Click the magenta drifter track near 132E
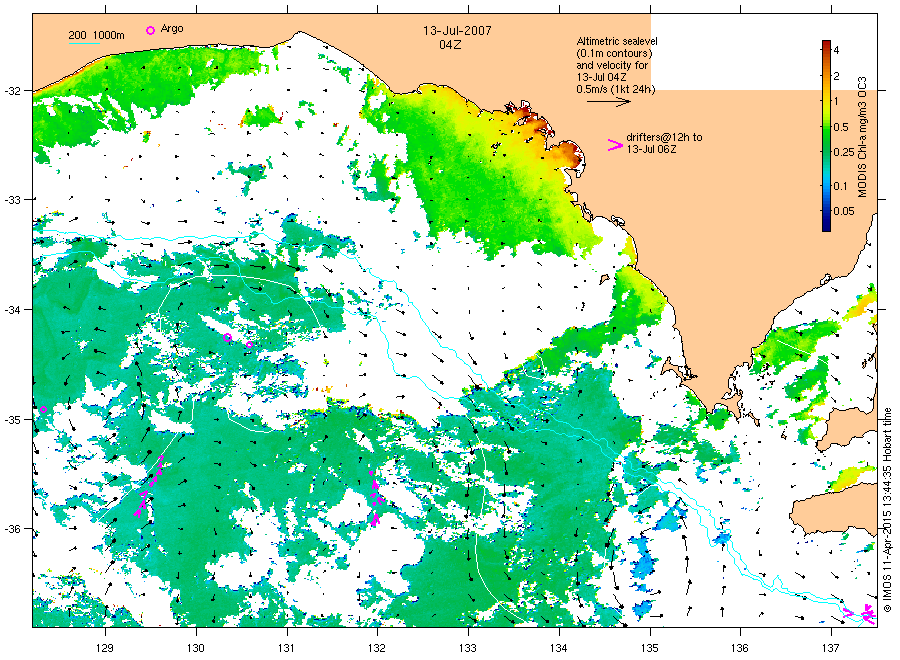Image resolution: width=900 pixels, height=660 pixels. tap(375, 498)
